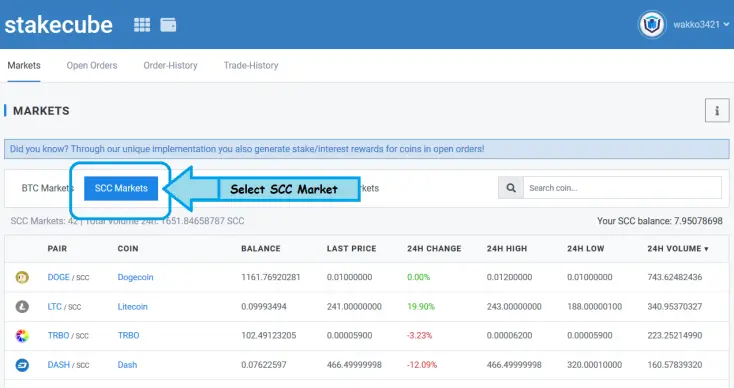Screen dimensions: 734x388
Task: Click the -3.23% change value
Action: point(419,336)
